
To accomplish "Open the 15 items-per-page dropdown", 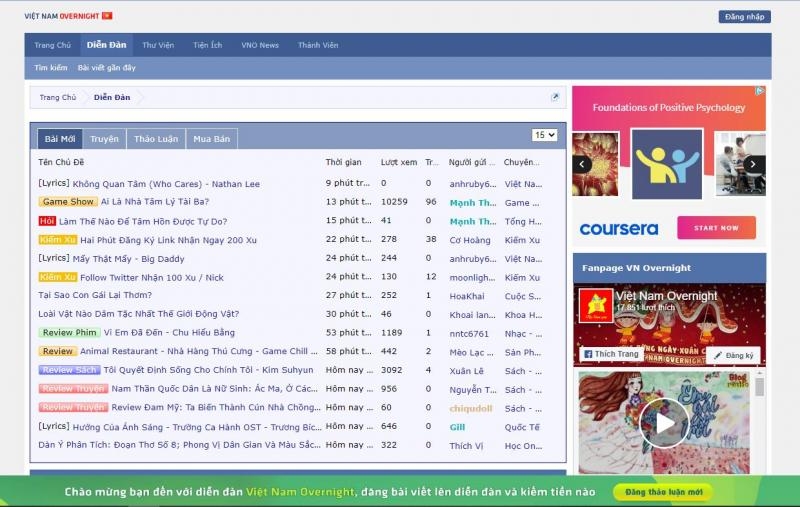I will pos(544,135).
